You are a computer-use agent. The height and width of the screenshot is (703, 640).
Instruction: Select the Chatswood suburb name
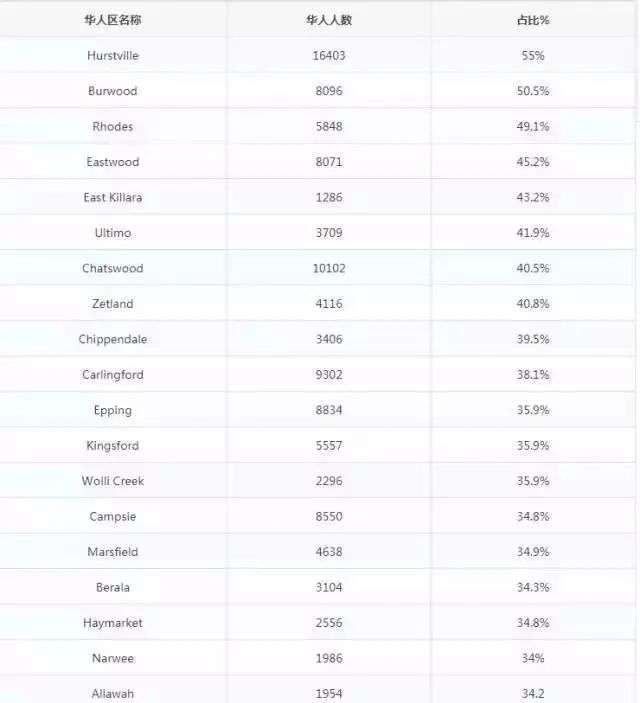tap(113, 268)
